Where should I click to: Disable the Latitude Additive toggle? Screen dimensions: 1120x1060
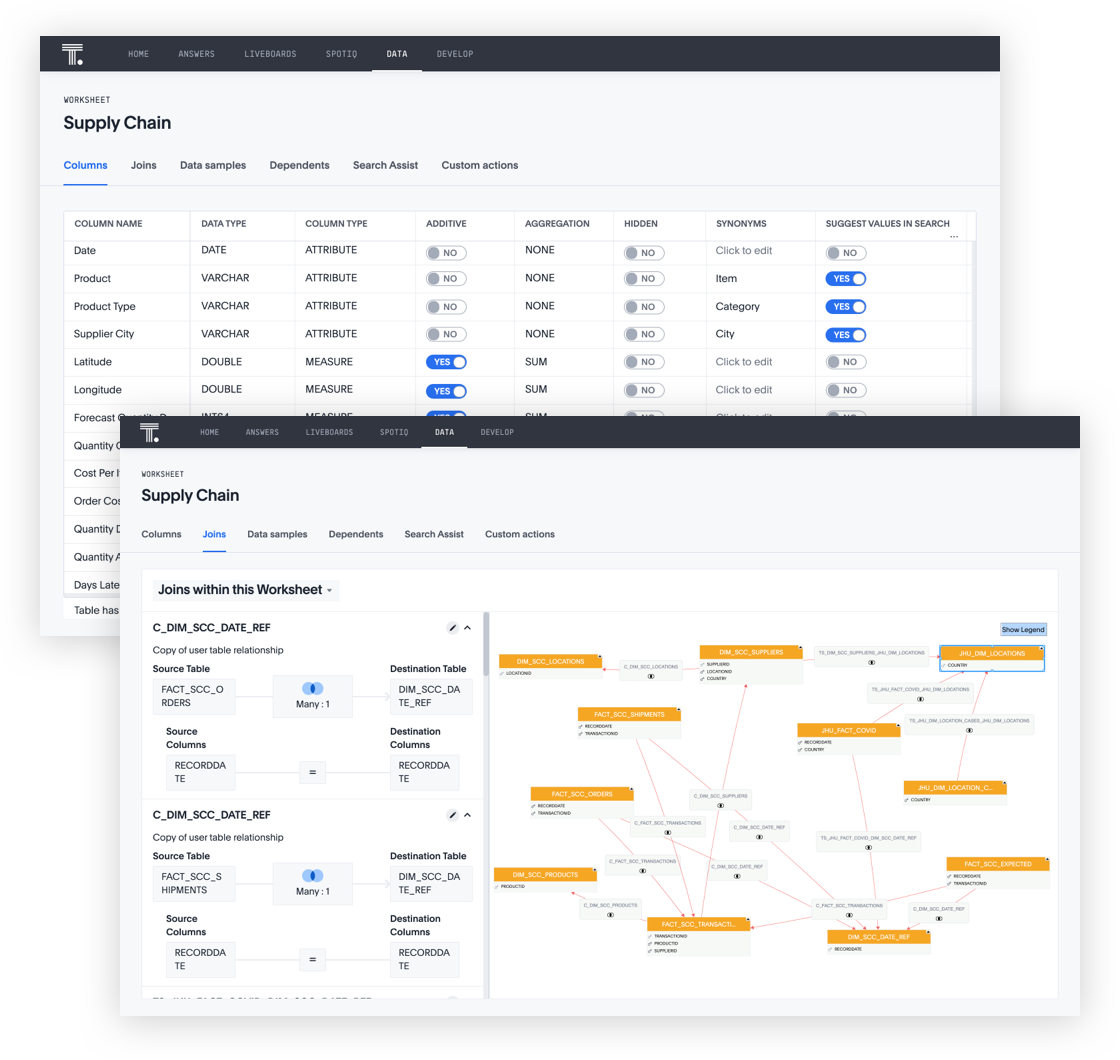[x=446, y=362]
